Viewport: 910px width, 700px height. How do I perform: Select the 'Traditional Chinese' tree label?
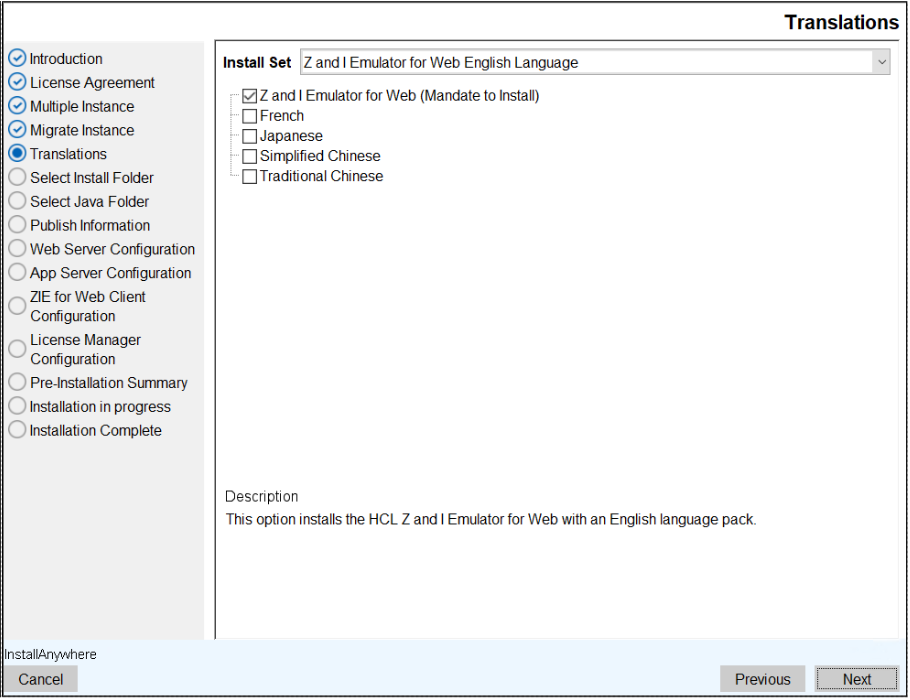[x=321, y=176]
